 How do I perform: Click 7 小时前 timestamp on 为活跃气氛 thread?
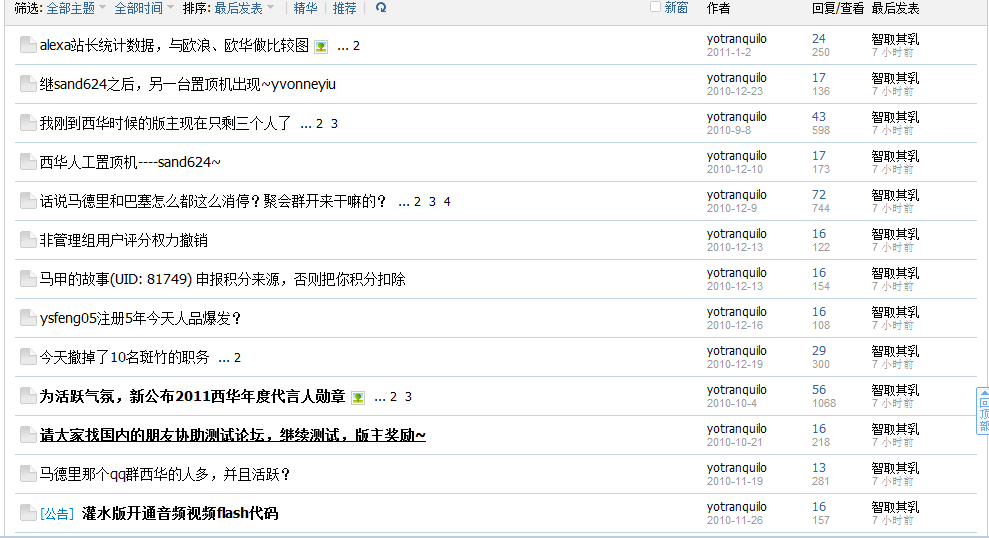892,404
